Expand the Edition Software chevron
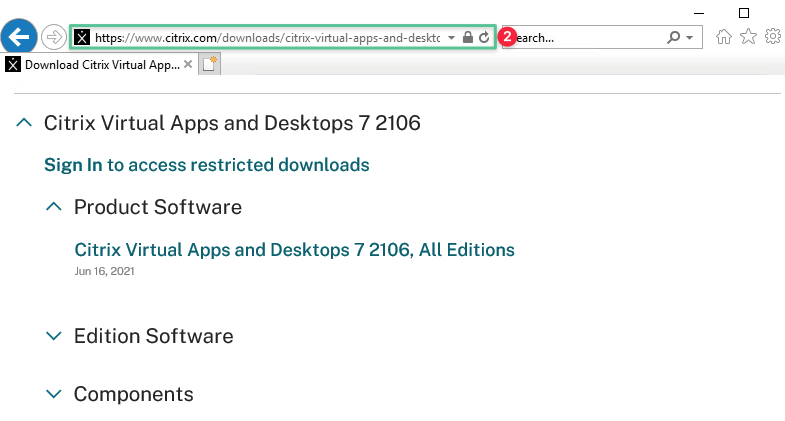785x421 pixels. pos(54,336)
